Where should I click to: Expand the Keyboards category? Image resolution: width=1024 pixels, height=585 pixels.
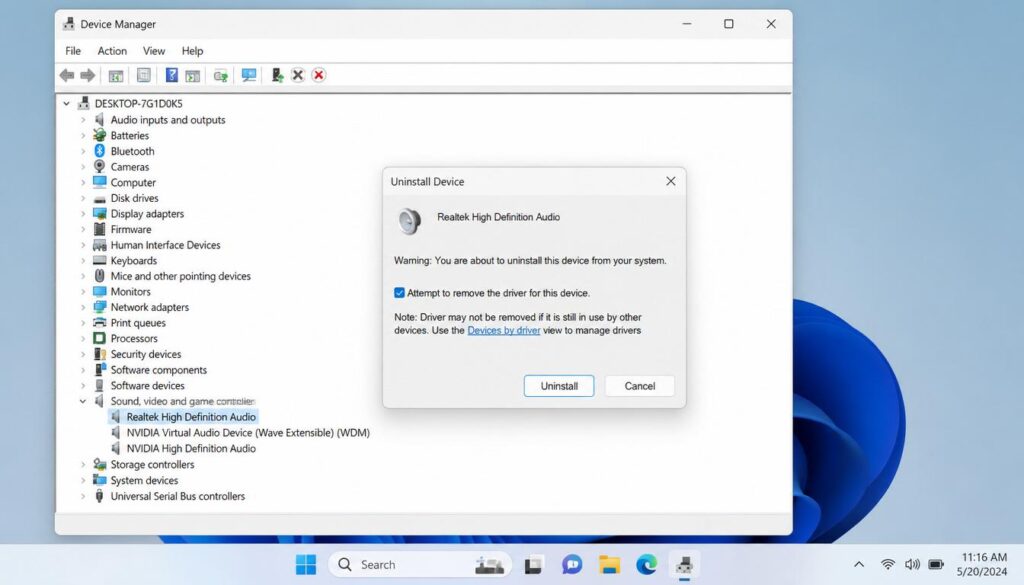(83, 261)
